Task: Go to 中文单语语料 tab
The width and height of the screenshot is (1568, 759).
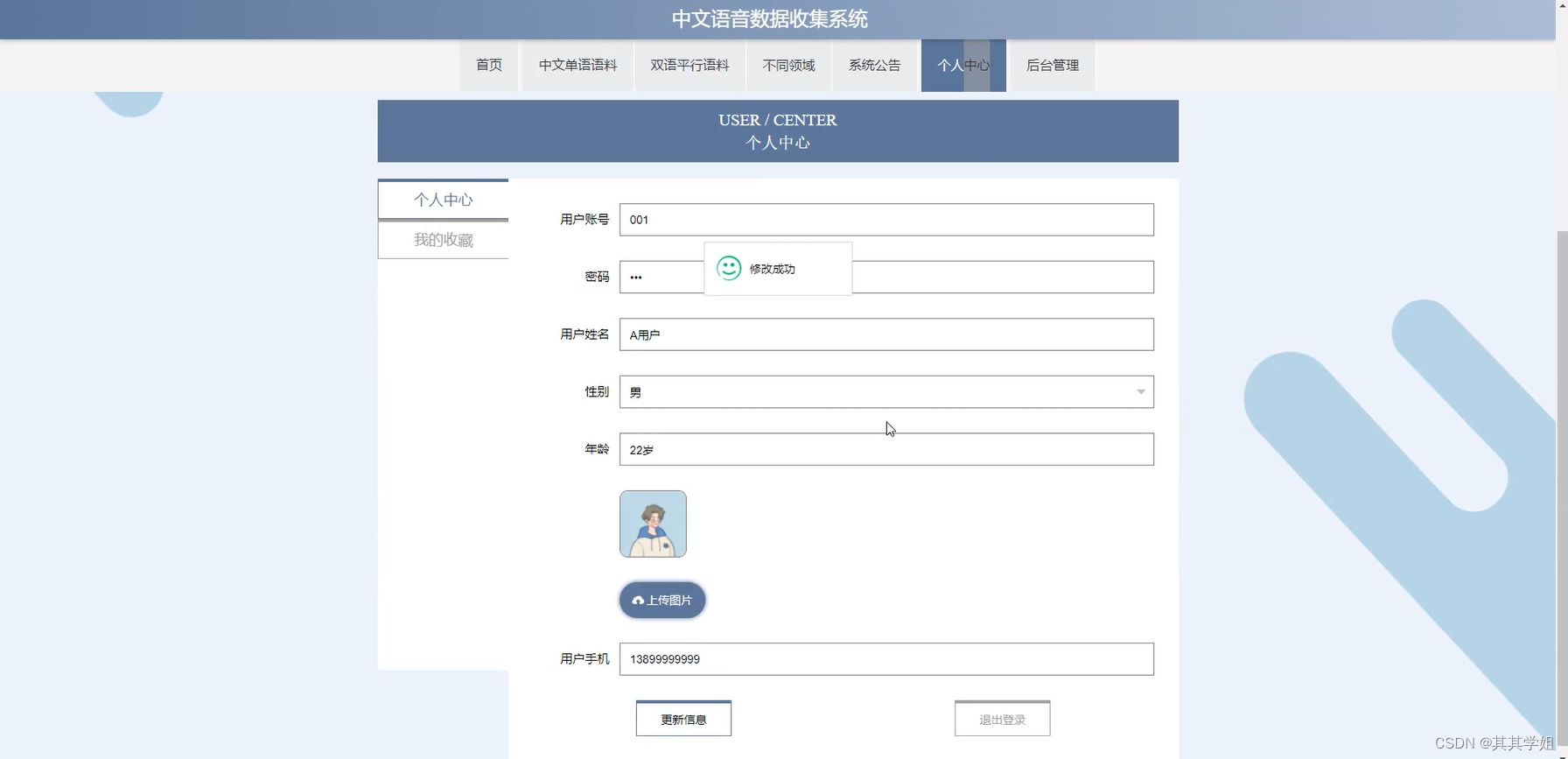Action: (x=577, y=66)
